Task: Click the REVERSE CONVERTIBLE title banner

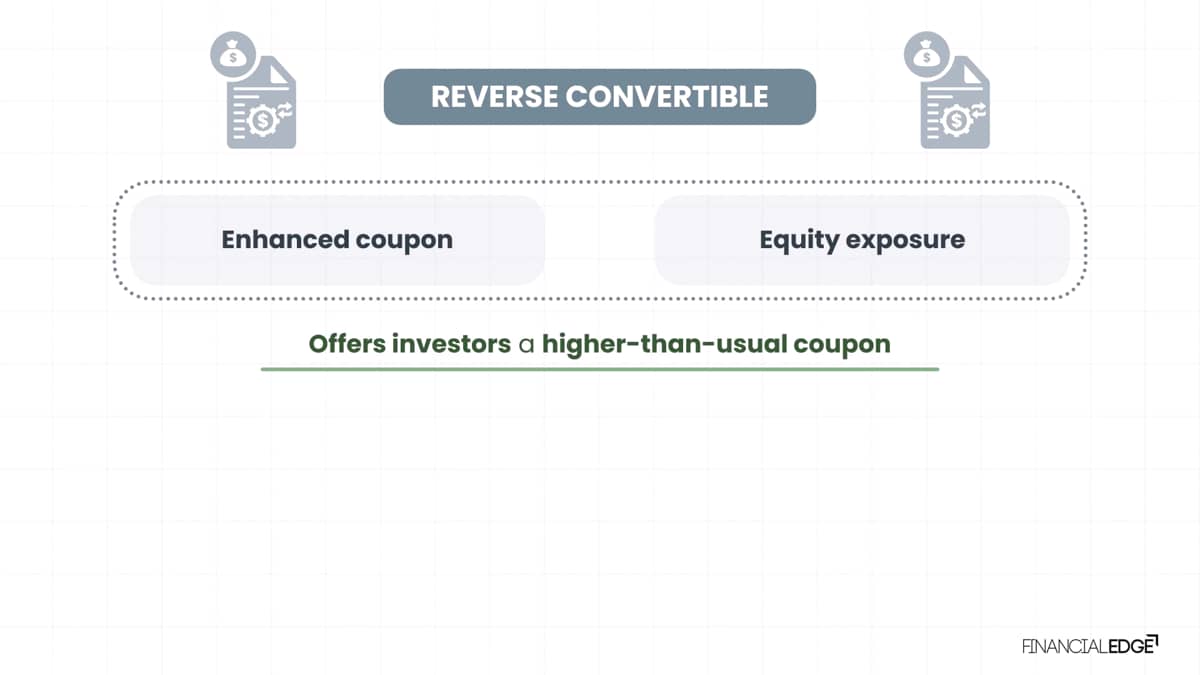Action: point(600,97)
